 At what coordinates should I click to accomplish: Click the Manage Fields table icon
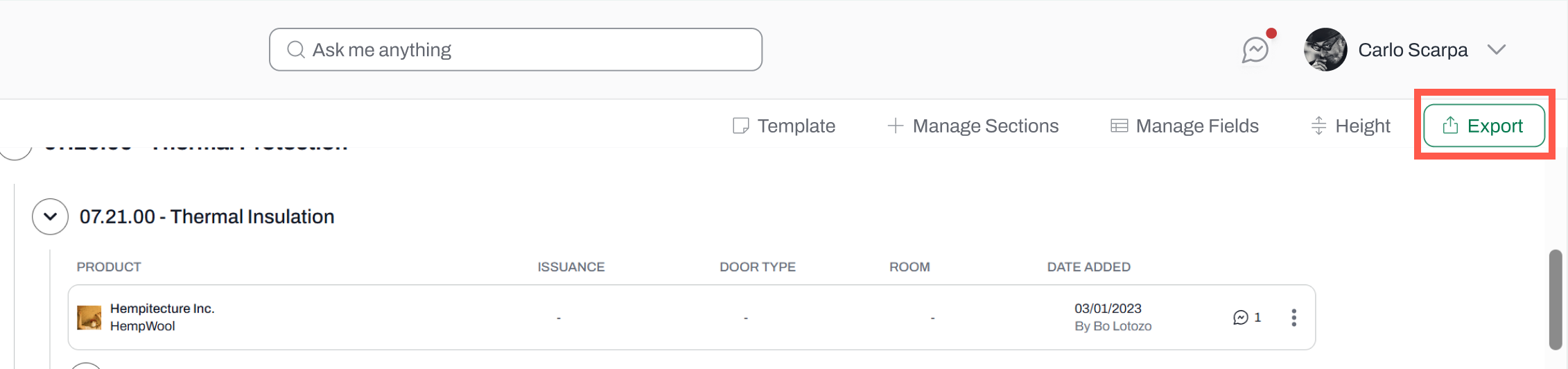pyautogui.click(x=1119, y=126)
